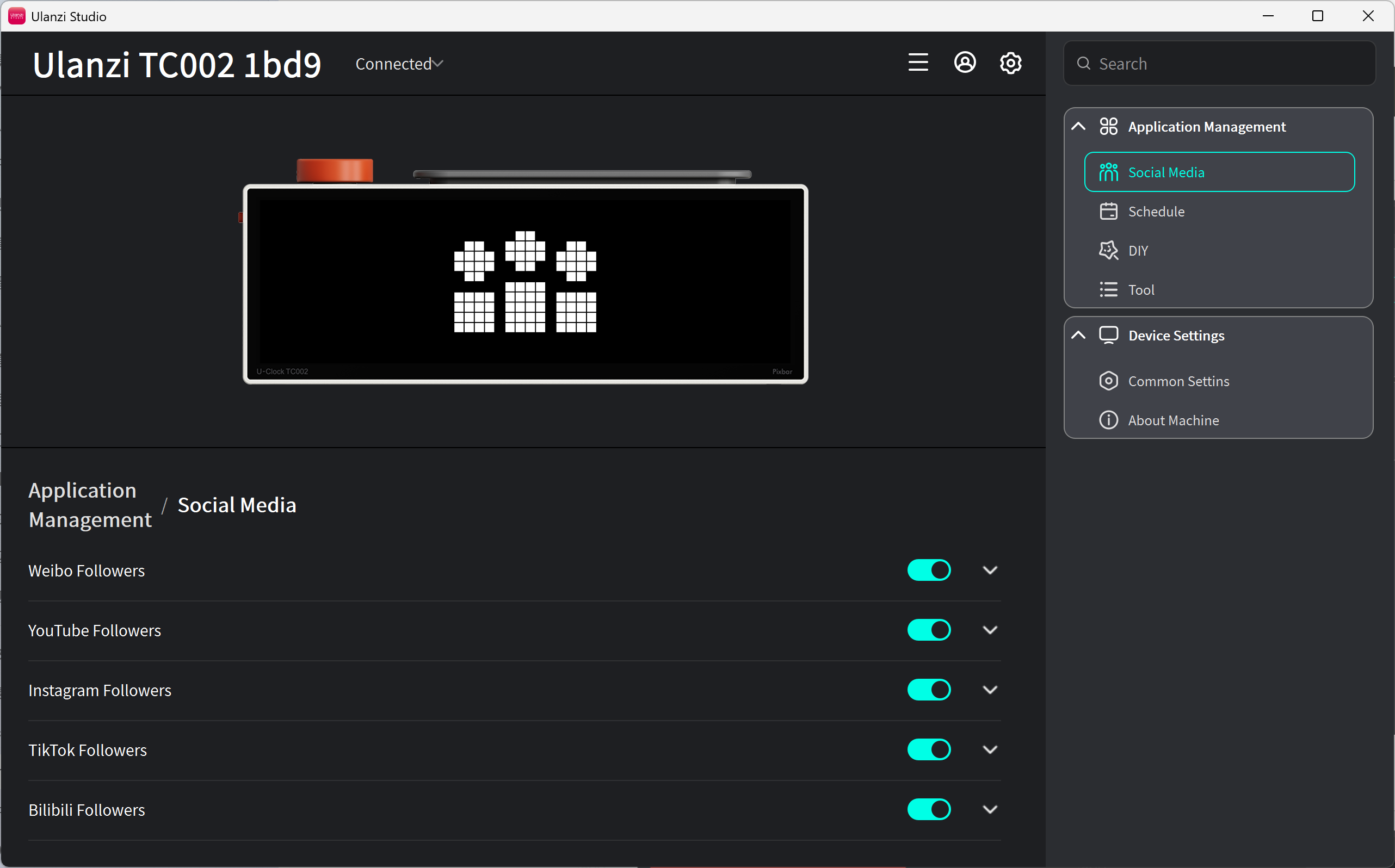Turn off the Instagram Followers switch

(929, 690)
